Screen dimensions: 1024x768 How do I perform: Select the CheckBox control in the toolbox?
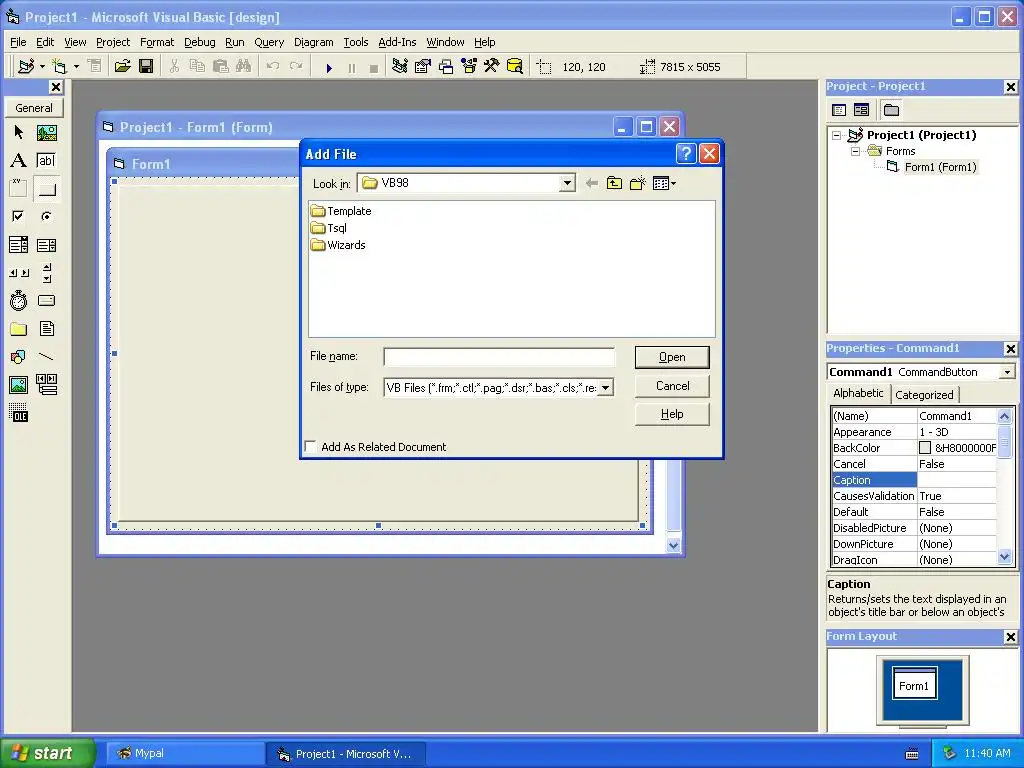click(x=18, y=216)
